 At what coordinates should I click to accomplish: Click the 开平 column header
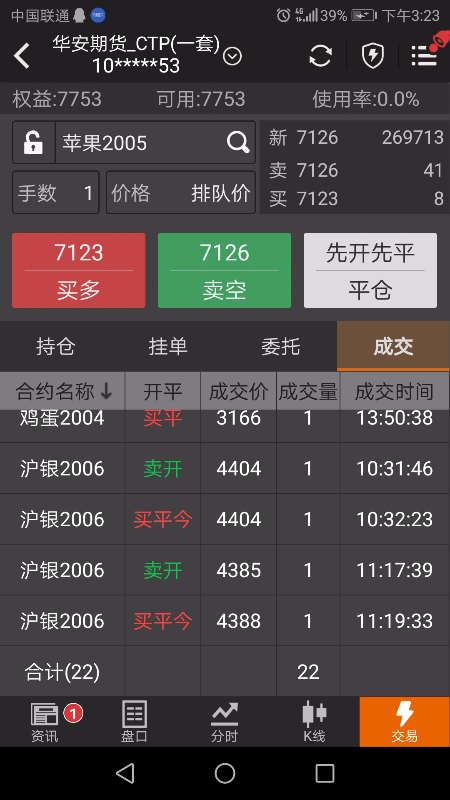[163, 392]
